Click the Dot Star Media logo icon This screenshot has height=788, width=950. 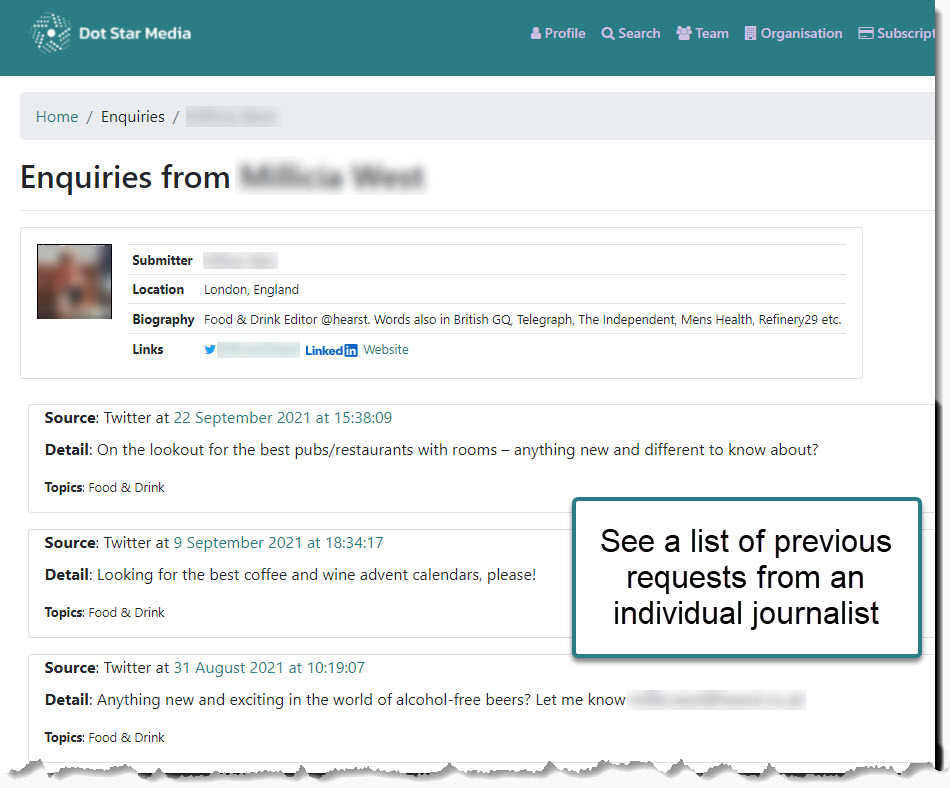(x=50, y=33)
